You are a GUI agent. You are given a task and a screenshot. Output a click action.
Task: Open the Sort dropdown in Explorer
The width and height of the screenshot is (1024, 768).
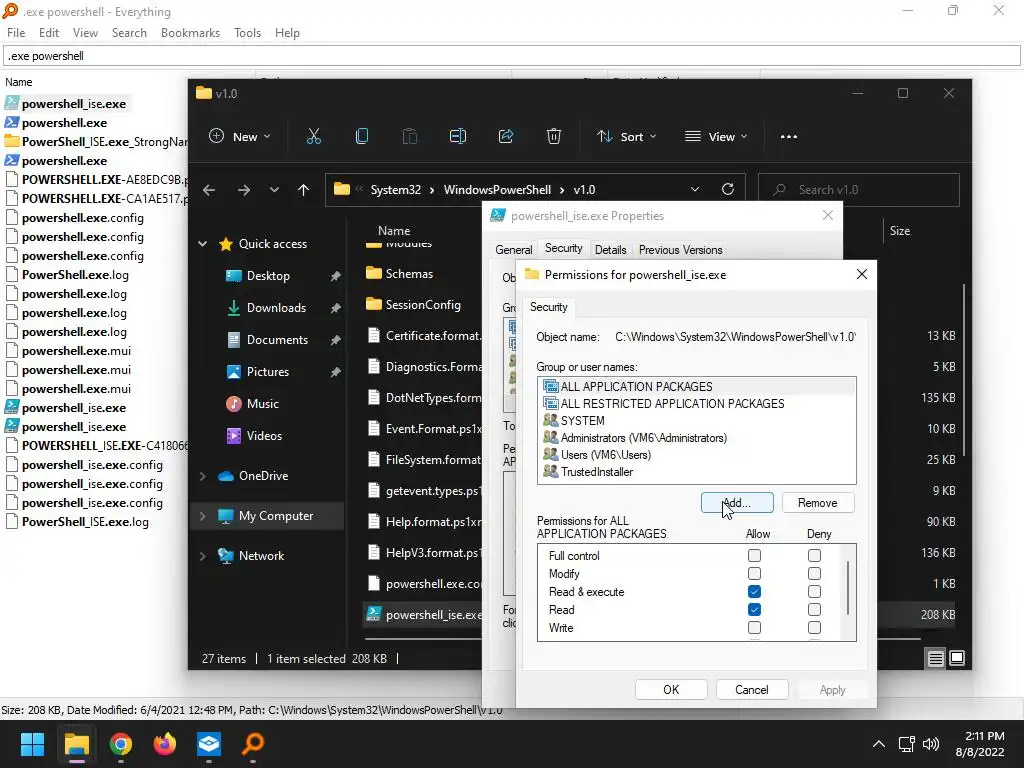tap(626, 136)
